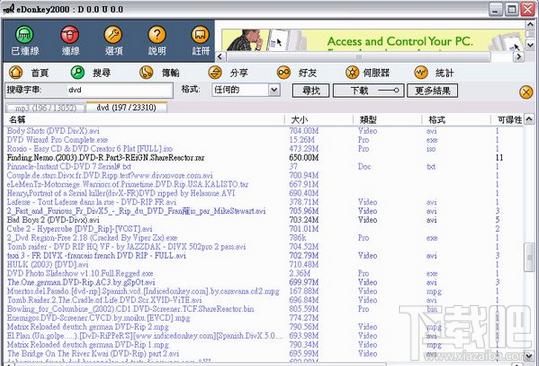Image resolution: width=539 pixels, height=366 pixels.
Task: Click the ad banner right scroll arrow
Action: pyautogui.click(x=518, y=57)
